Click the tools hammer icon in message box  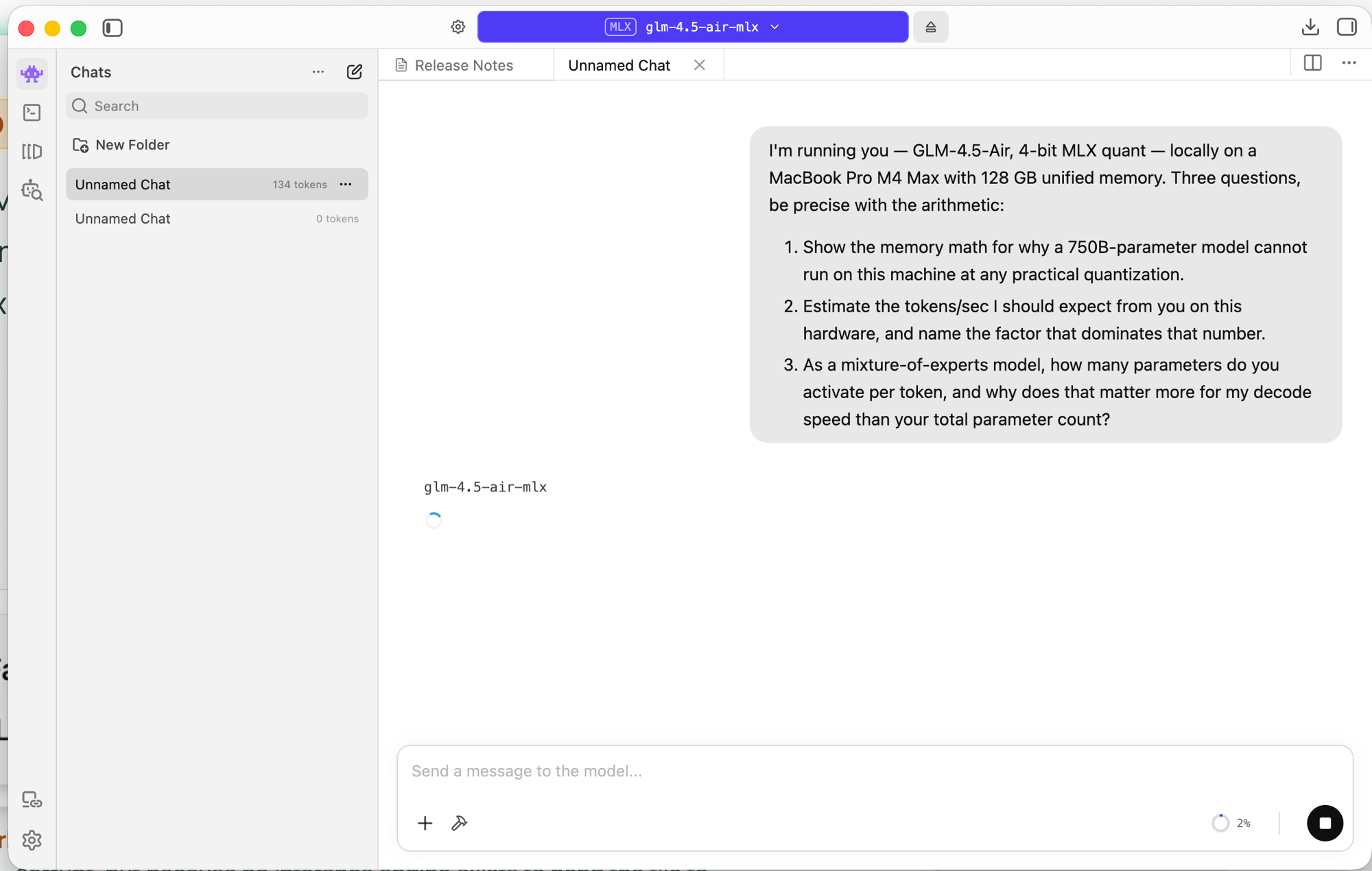(x=459, y=823)
